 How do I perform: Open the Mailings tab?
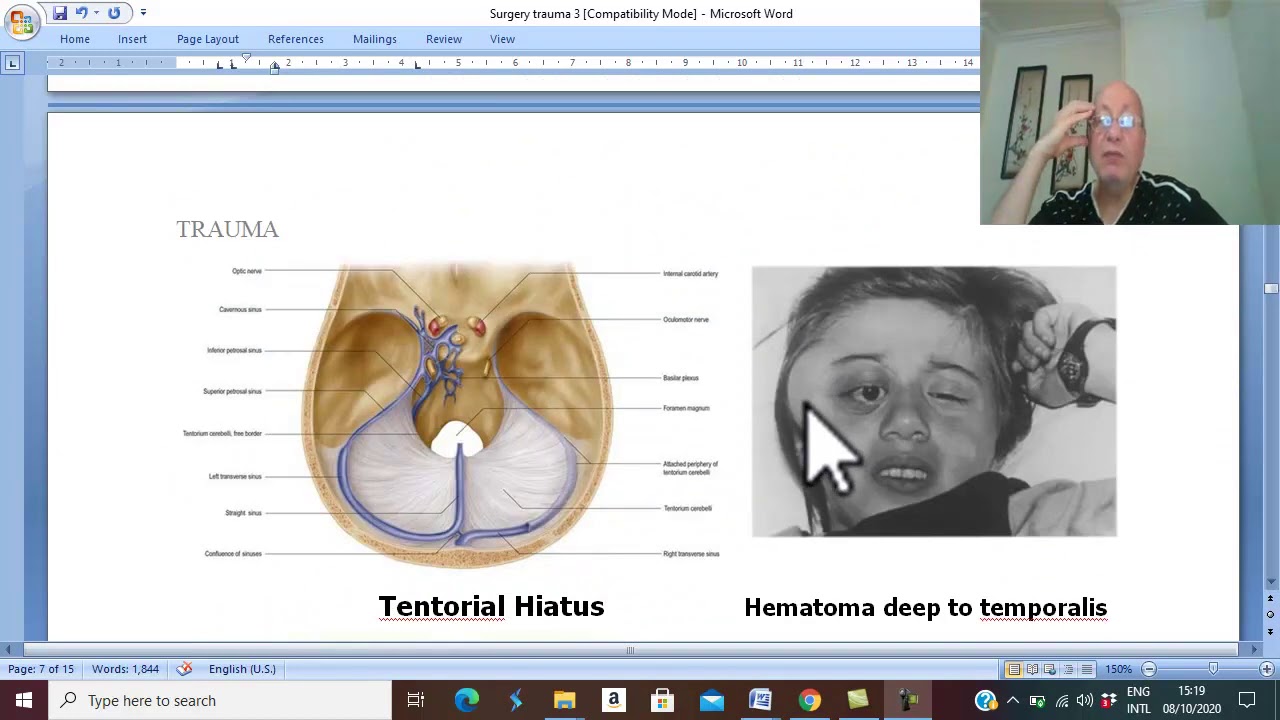pos(375,39)
